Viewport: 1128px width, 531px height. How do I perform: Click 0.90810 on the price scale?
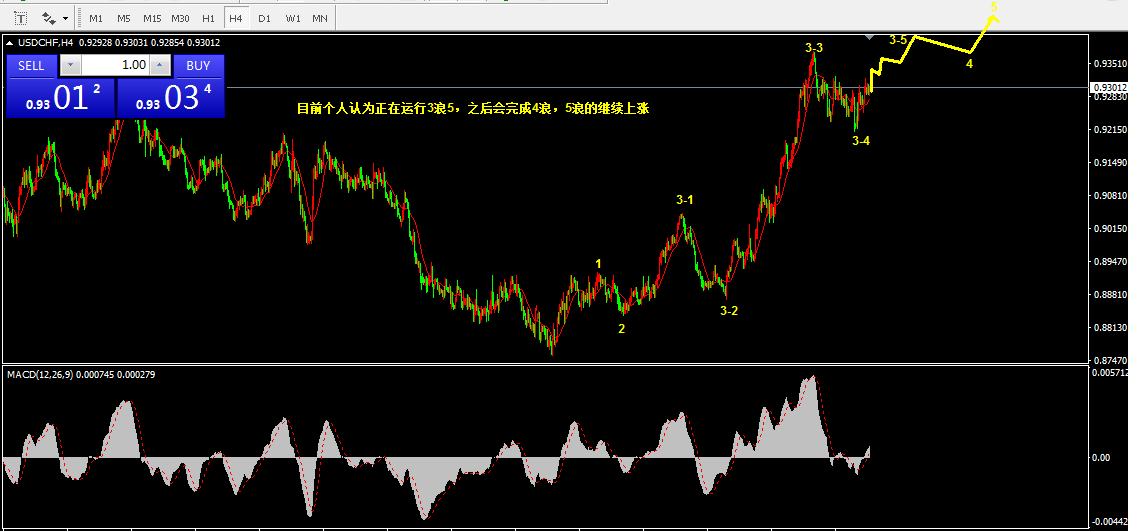point(1109,196)
